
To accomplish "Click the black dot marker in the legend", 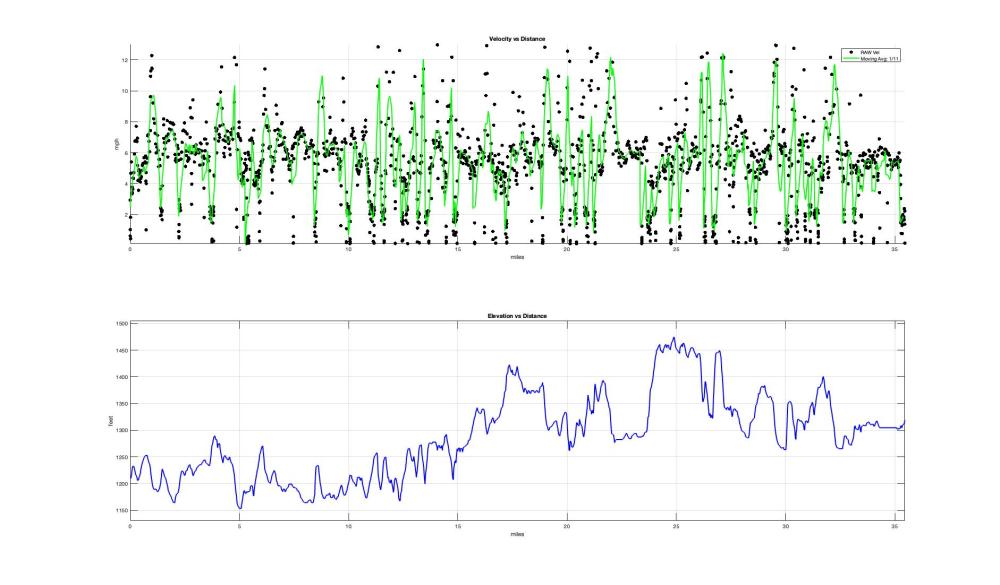I will pyautogui.click(x=851, y=51).
